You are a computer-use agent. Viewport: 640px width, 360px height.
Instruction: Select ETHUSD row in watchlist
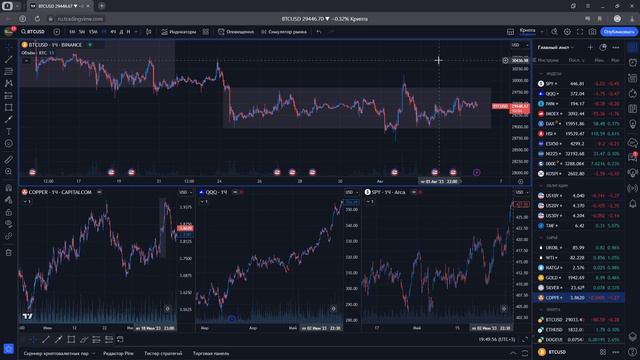[x=579, y=329]
